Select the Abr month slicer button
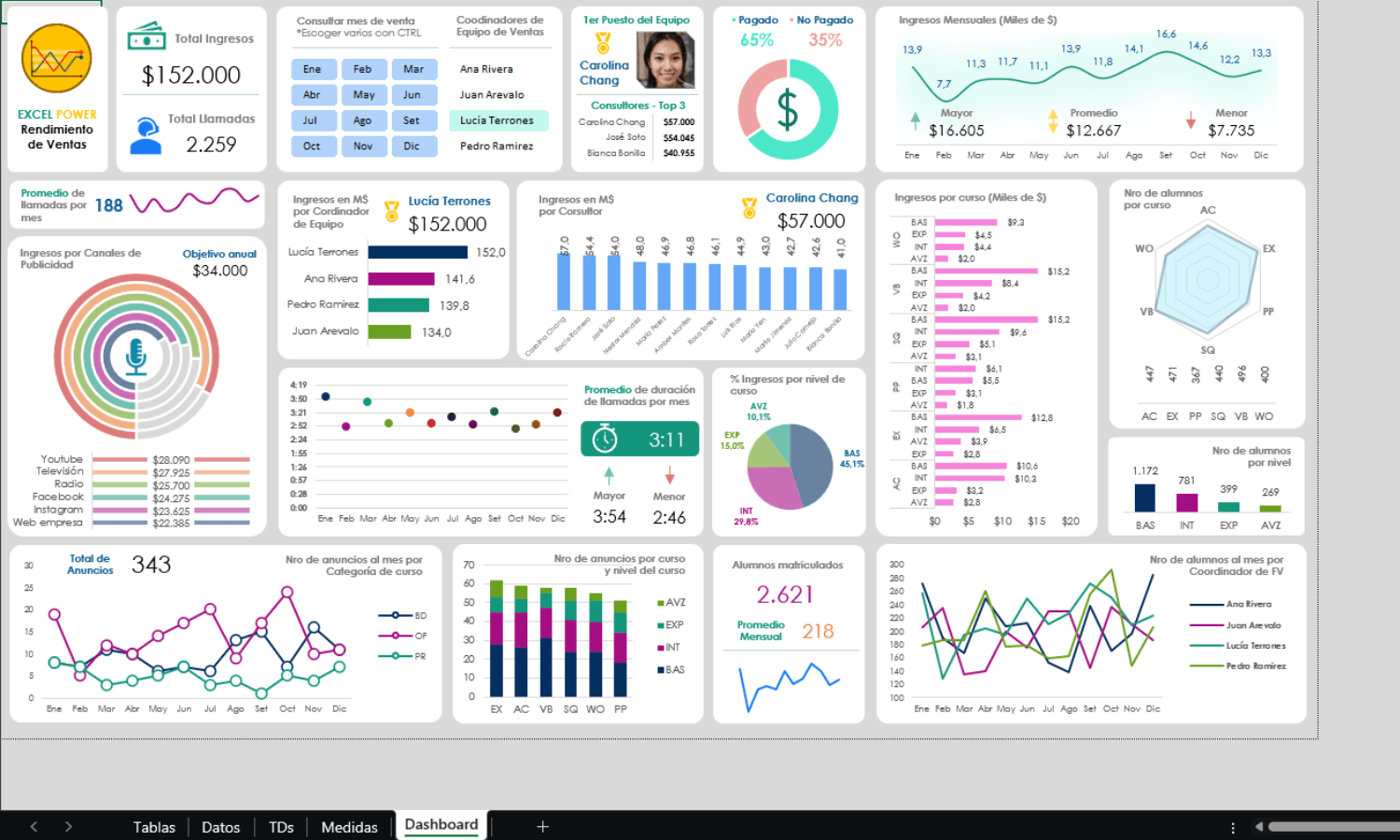This screenshot has height=840, width=1400. click(x=313, y=94)
